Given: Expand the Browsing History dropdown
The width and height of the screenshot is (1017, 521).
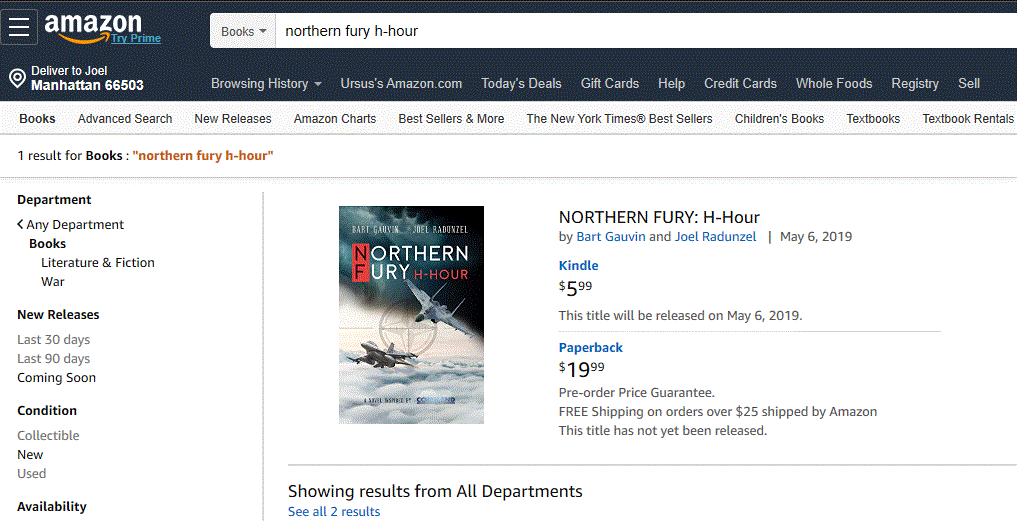Looking at the screenshot, I should (x=266, y=84).
